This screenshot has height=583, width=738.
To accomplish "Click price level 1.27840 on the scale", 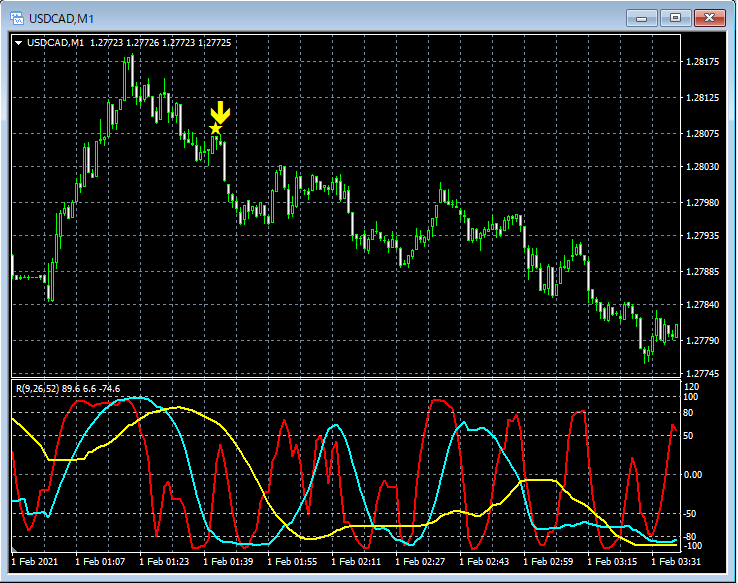I will tap(702, 304).
